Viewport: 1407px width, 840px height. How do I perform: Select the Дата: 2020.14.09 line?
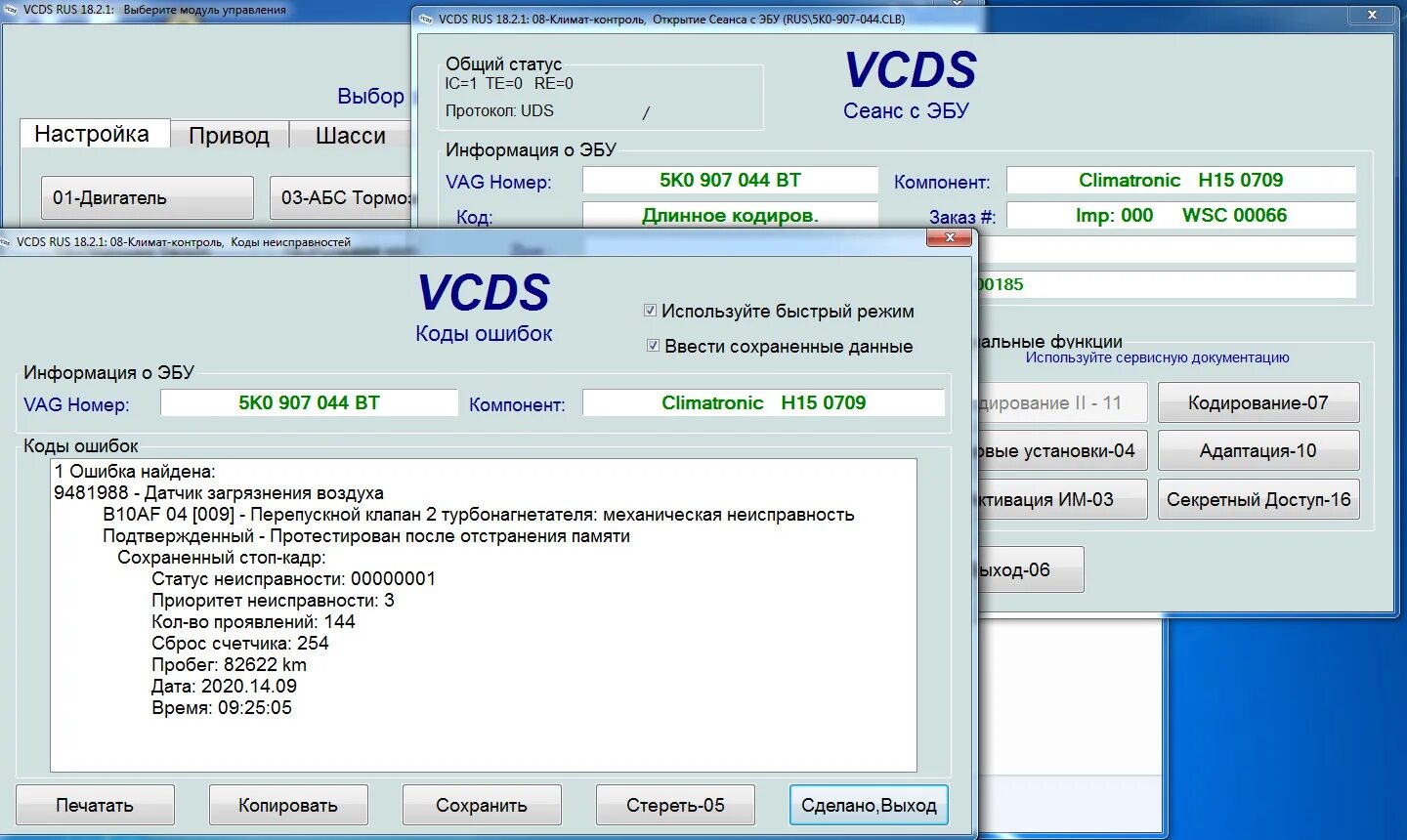tap(225, 687)
